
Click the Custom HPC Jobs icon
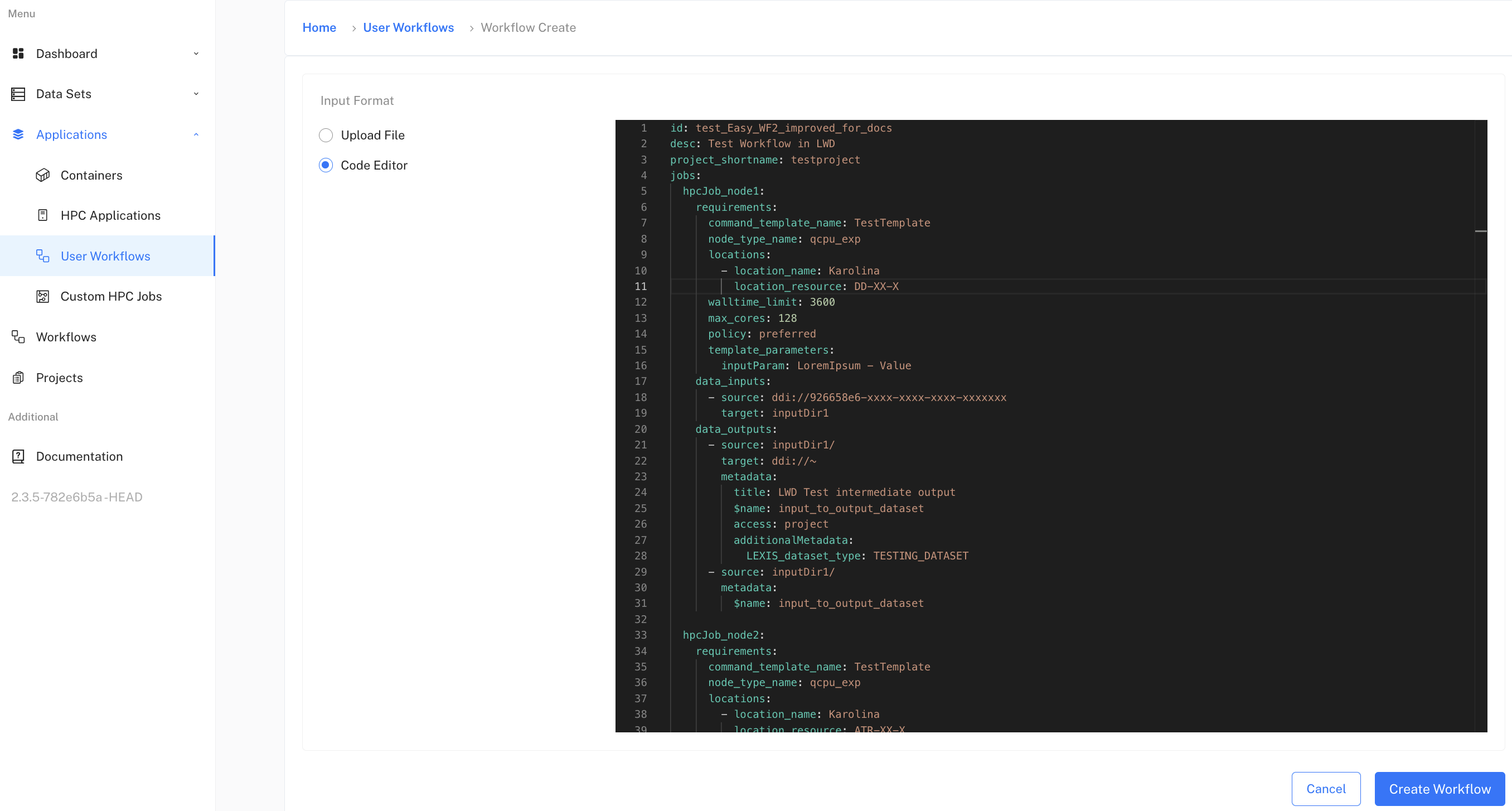coord(43,297)
